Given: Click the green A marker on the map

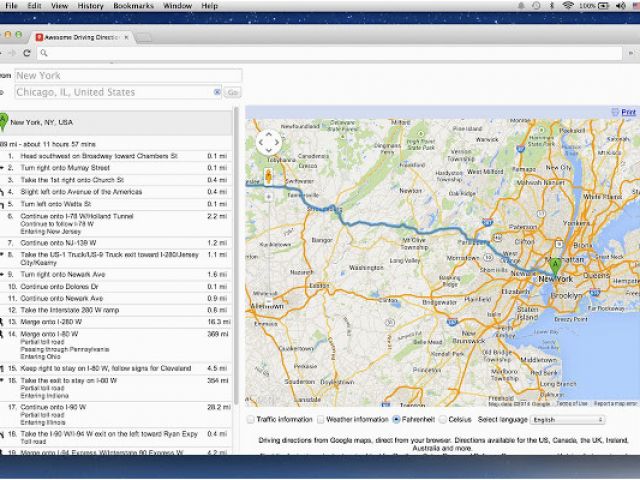Looking at the screenshot, I should [555, 267].
